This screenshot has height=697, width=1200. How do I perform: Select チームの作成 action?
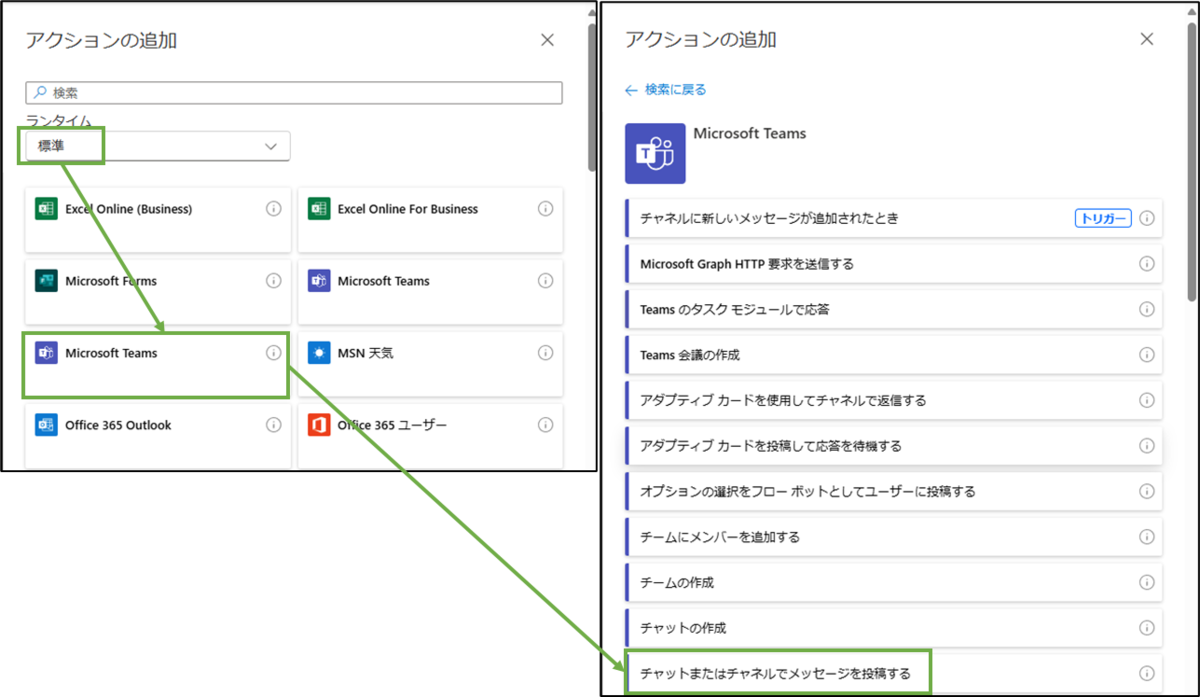tap(894, 582)
